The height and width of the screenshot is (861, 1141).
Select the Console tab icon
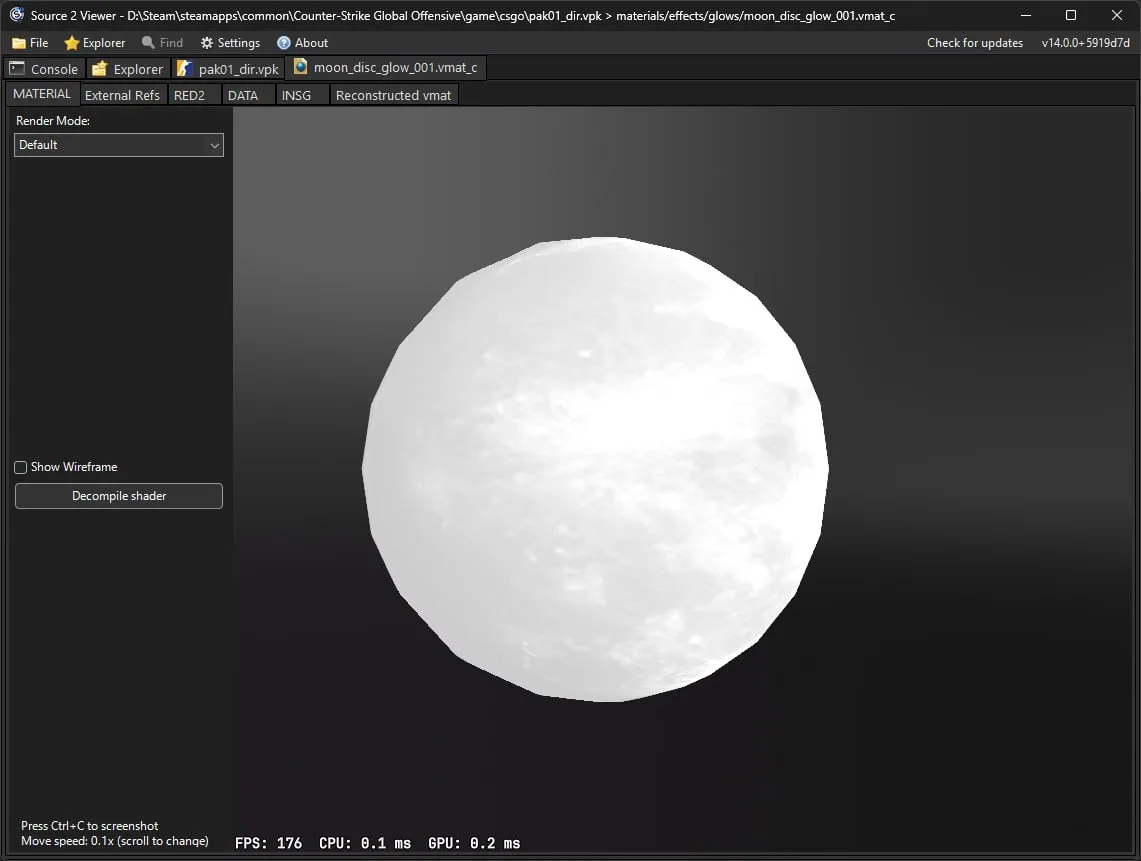17,68
